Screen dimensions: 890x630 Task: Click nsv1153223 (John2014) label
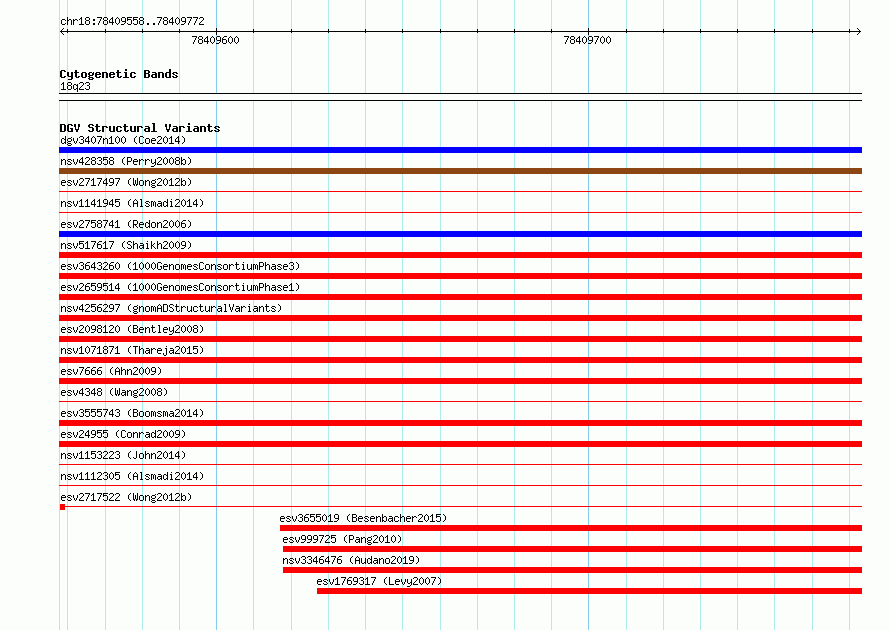pyautogui.click(x=123, y=455)
